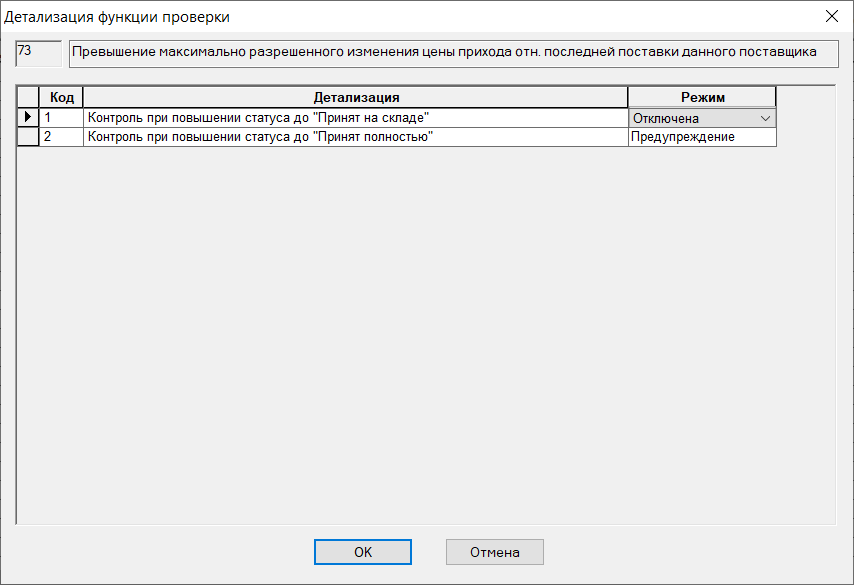
Task: Select the row 1 indicator arrow
Action: (28, 117)
